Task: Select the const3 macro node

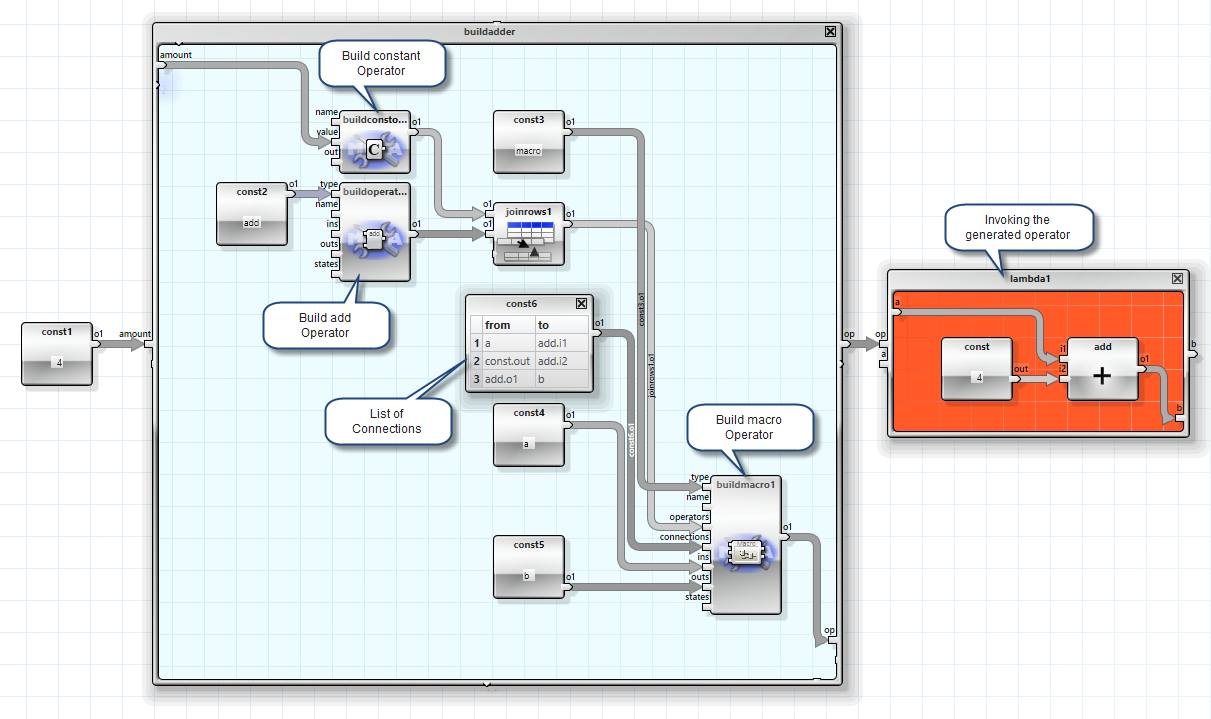Action: click(x=528, y=141)
